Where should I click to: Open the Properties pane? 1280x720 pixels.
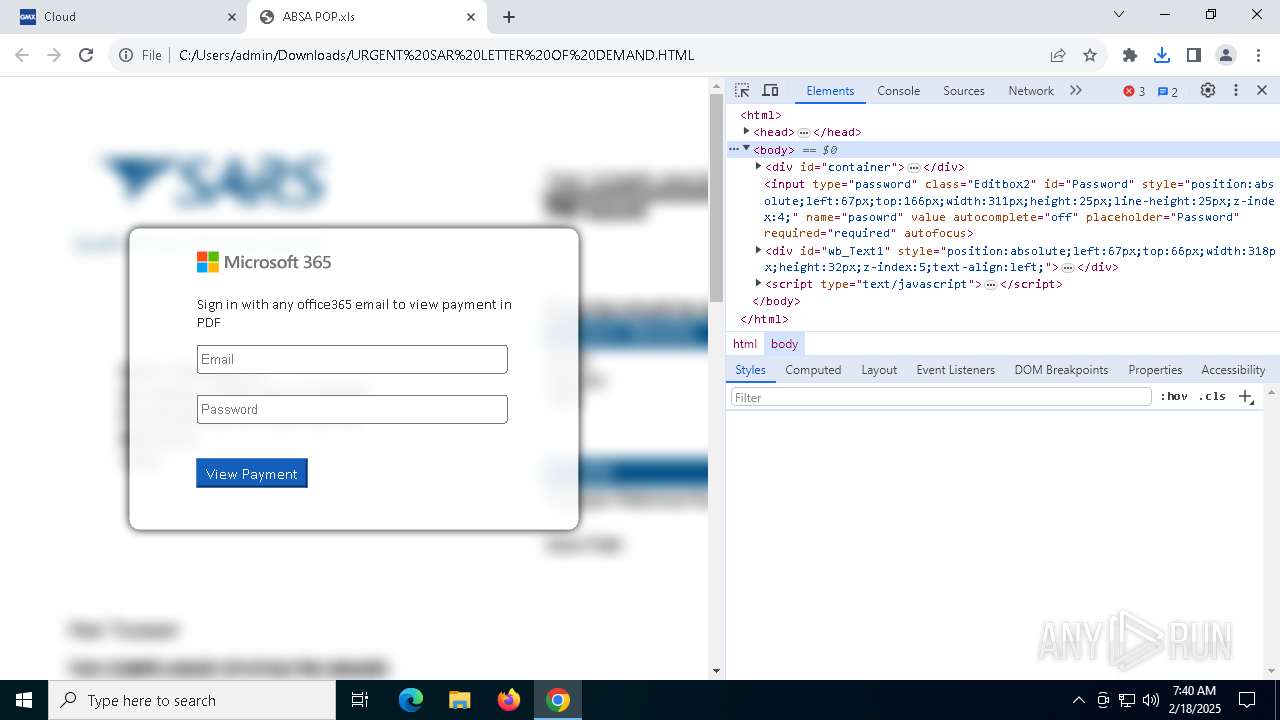1155,370
